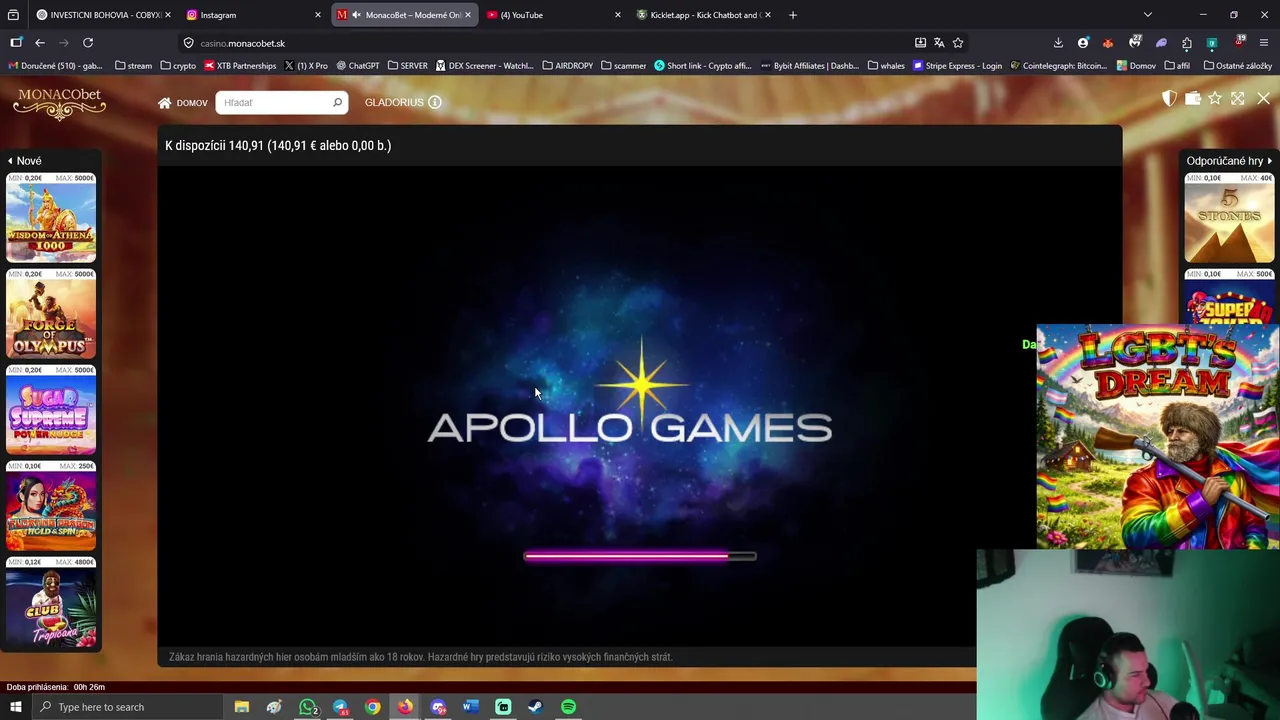This screenshot has width=1280, height=720.
Task: Open the stream bookmarks folder
Action: pyautogui.click(x=133, y=66)
